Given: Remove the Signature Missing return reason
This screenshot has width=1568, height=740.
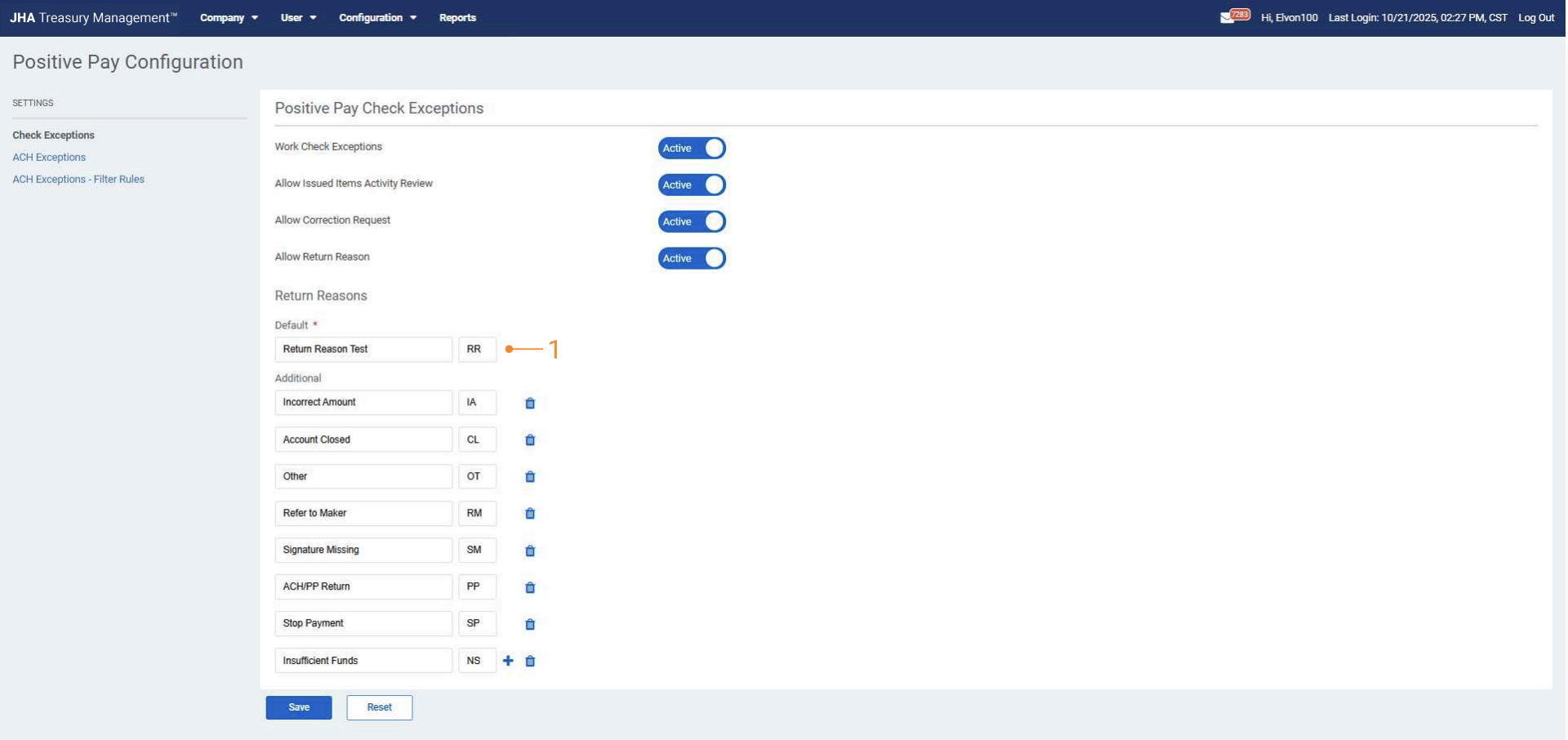Looking at the screenshot, I should point(530,551).
